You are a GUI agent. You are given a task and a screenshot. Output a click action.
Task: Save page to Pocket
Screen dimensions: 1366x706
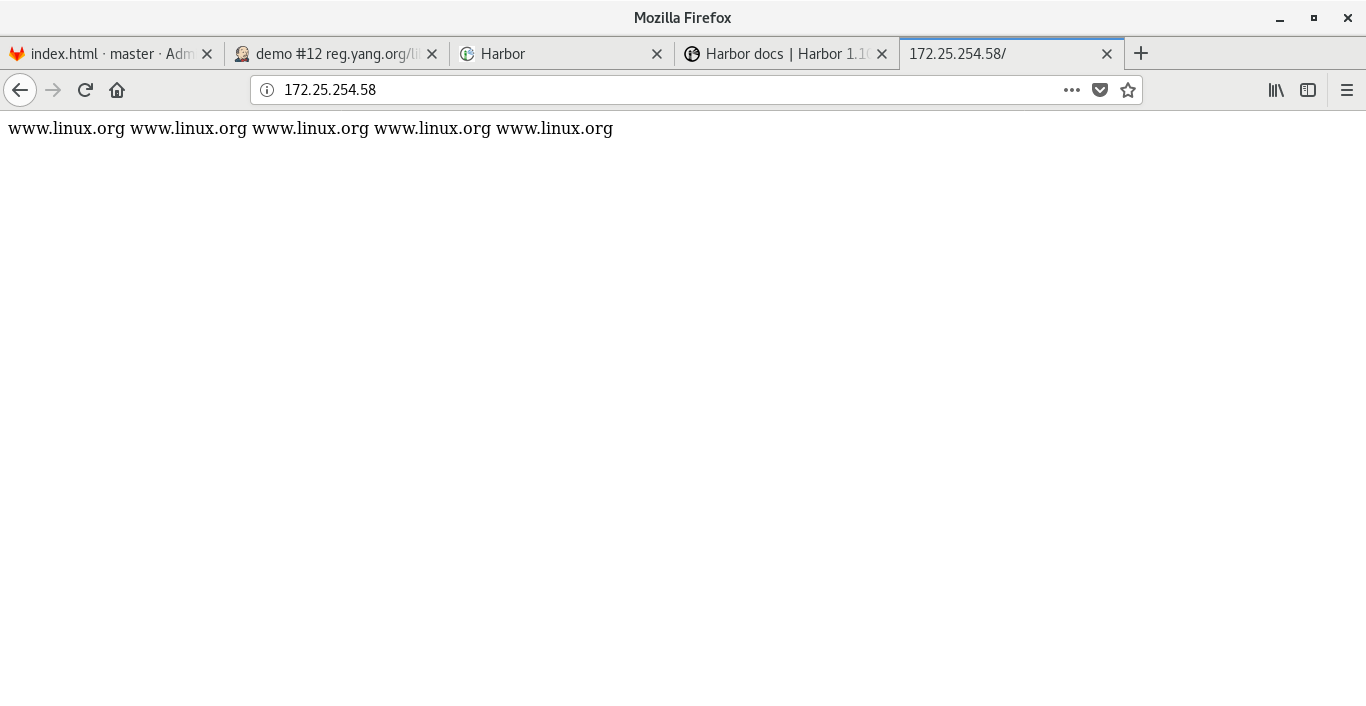tap(1100, 90)
